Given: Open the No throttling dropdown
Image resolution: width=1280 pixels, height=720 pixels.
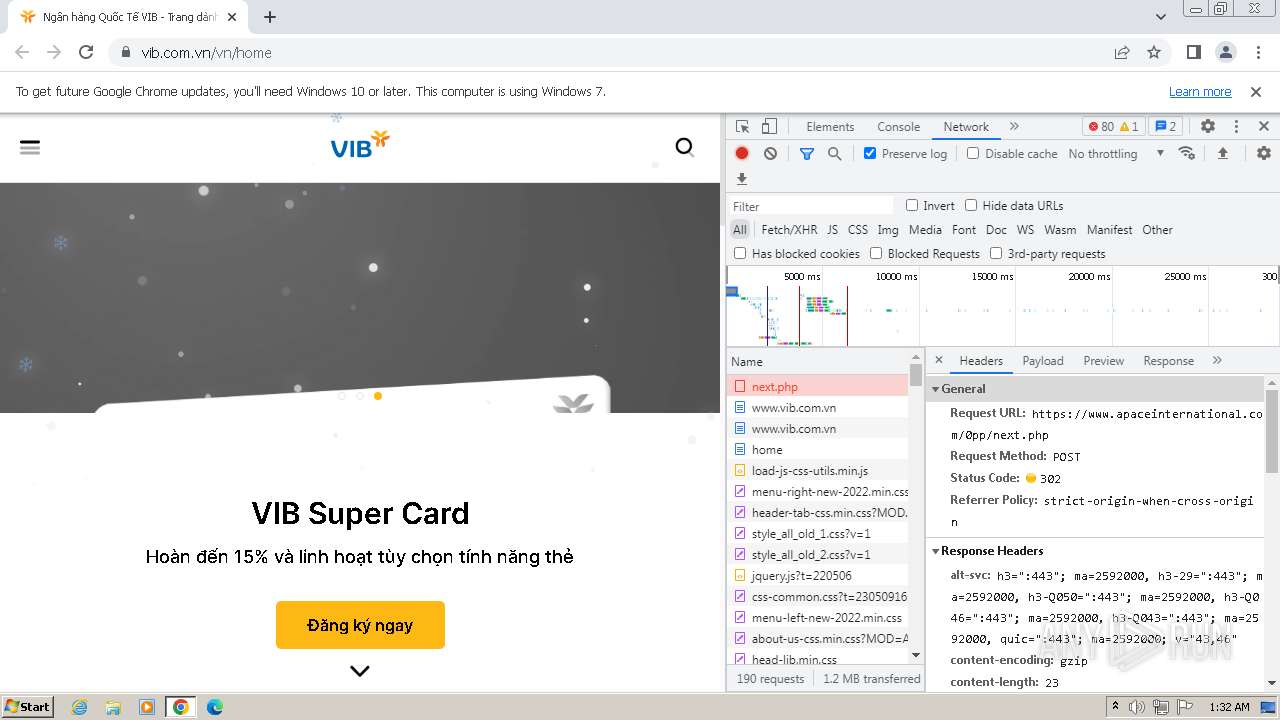Looking at the screenshot, I should point(1116,153).
